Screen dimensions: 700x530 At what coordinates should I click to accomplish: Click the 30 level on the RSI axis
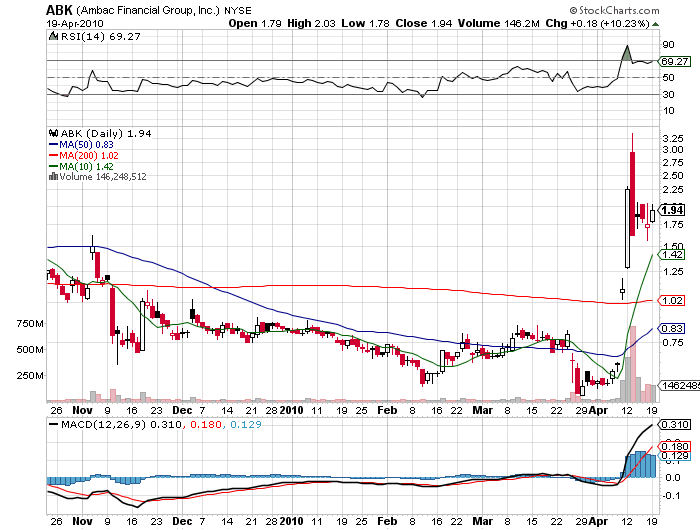click(x=668, y=94)
